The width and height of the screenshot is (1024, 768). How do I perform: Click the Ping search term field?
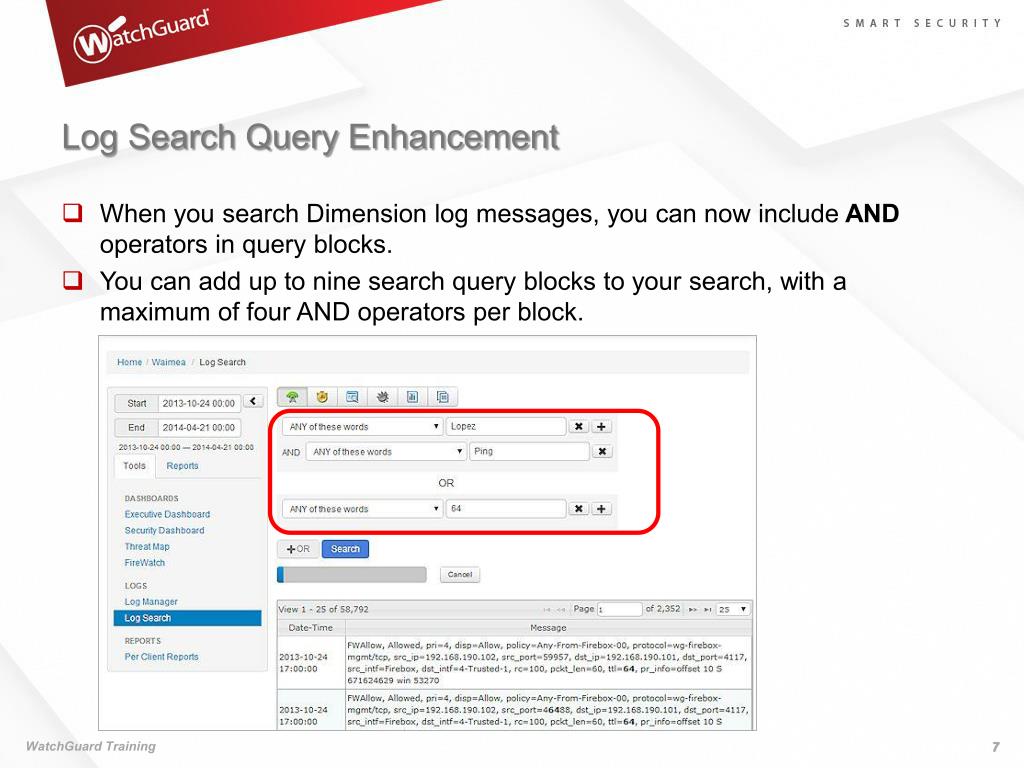(530, 451)
